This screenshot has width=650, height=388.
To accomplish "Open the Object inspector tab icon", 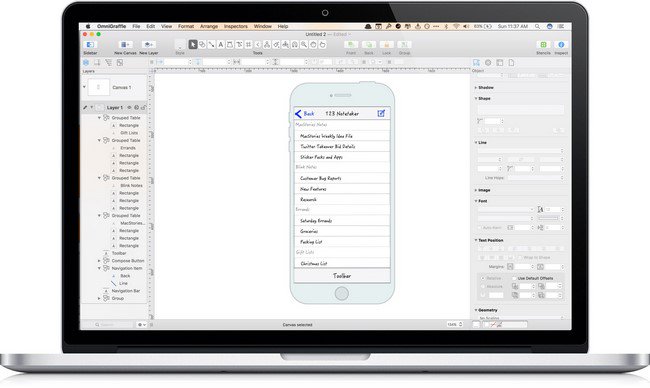I will tap(476, 63).
